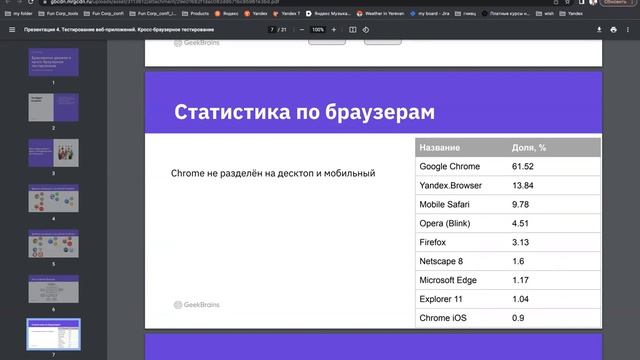The width and height of the screenshot is (640, 360).
Task: Open the Fun Corp_conf bookmark folder
Action: (x=104, y=13)
